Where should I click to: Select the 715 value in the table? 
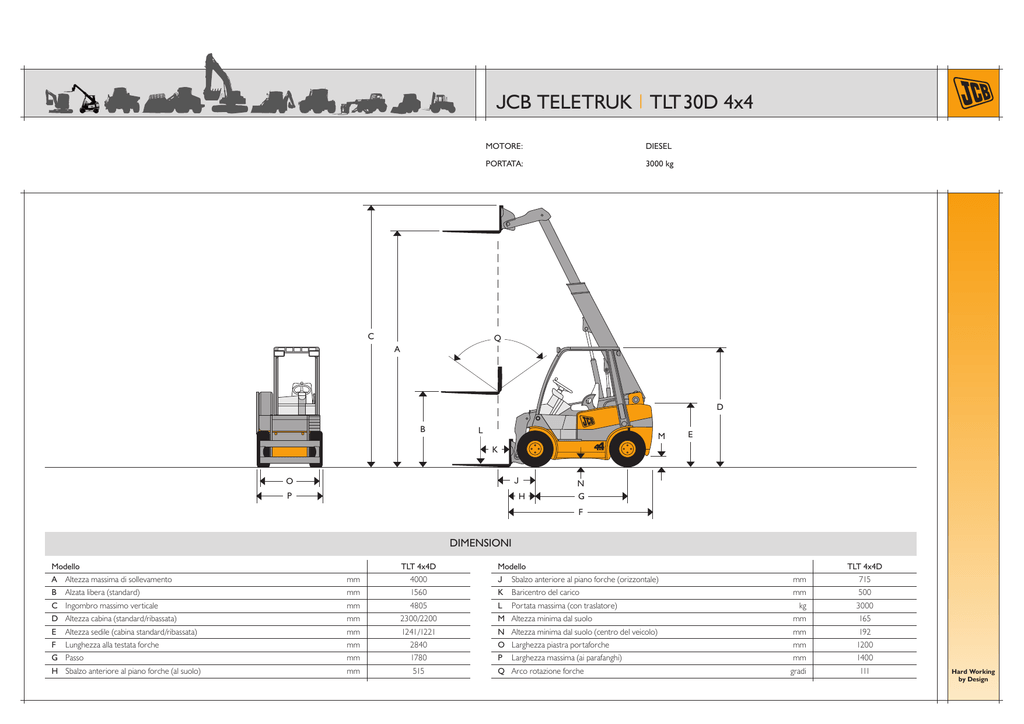pyautogui.click(x=865, y=580)
